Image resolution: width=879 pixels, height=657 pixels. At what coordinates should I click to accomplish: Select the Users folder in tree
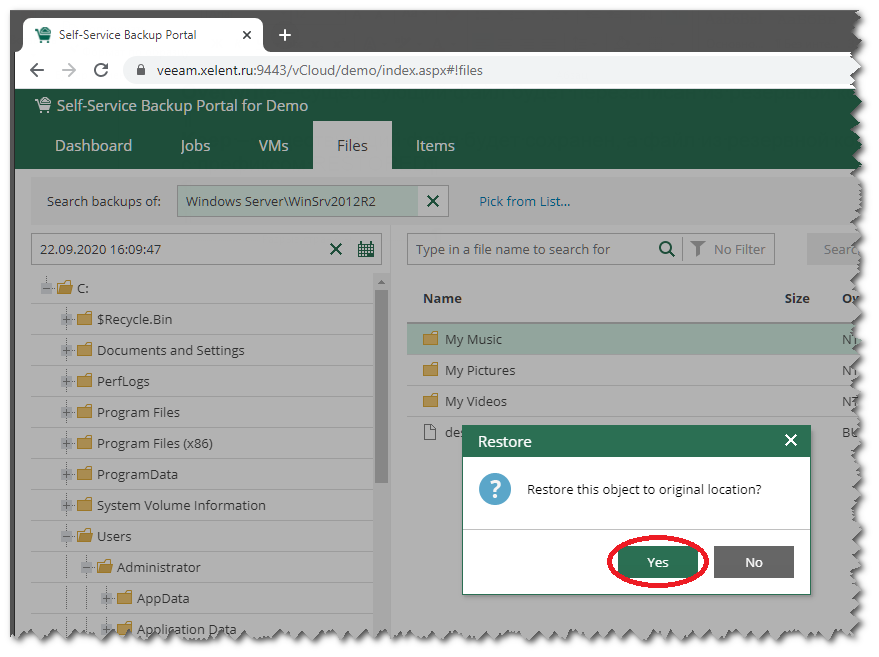click(114, 536)
